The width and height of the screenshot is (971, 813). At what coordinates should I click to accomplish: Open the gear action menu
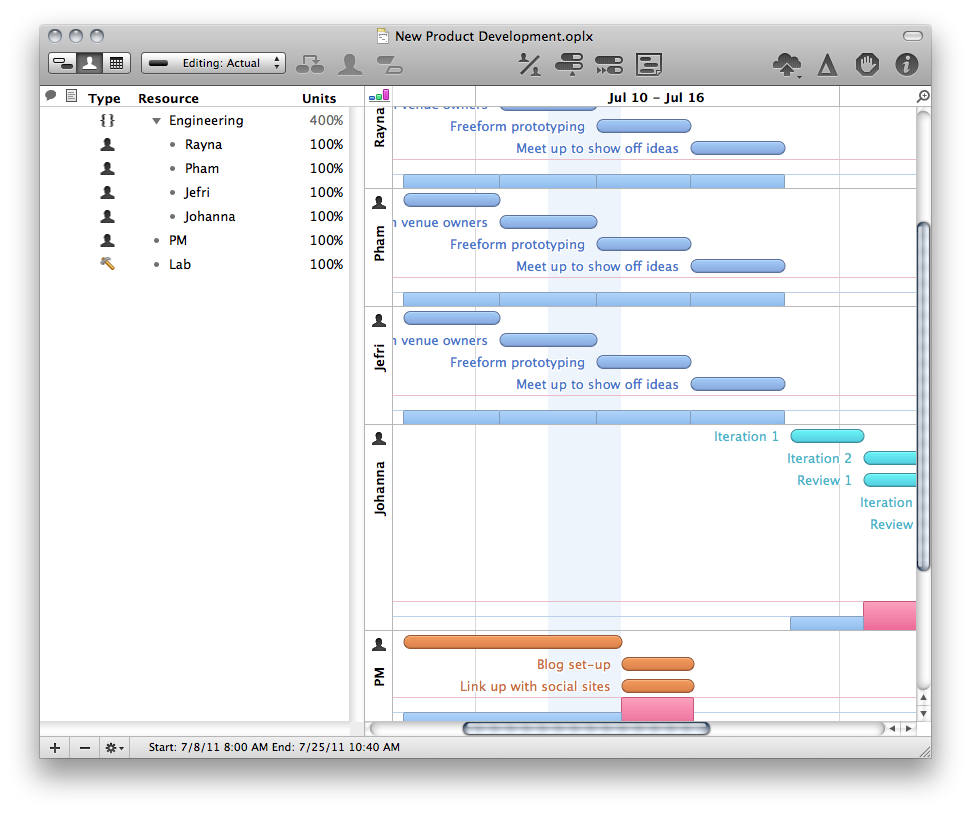(114, 747)
